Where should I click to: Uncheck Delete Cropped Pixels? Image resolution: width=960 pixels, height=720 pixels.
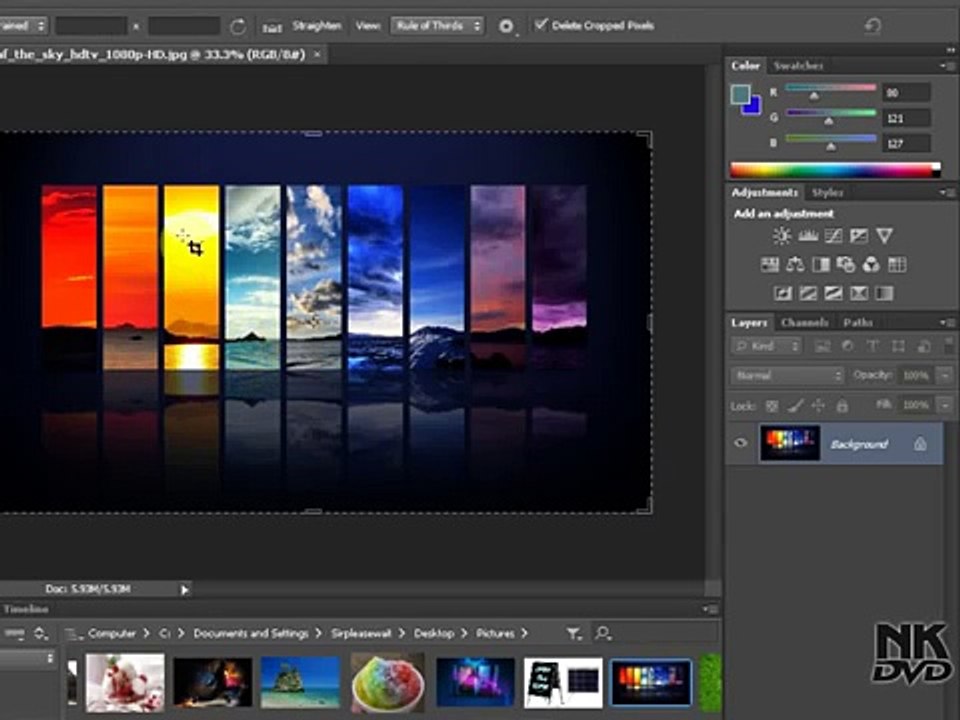pos(541,24)
